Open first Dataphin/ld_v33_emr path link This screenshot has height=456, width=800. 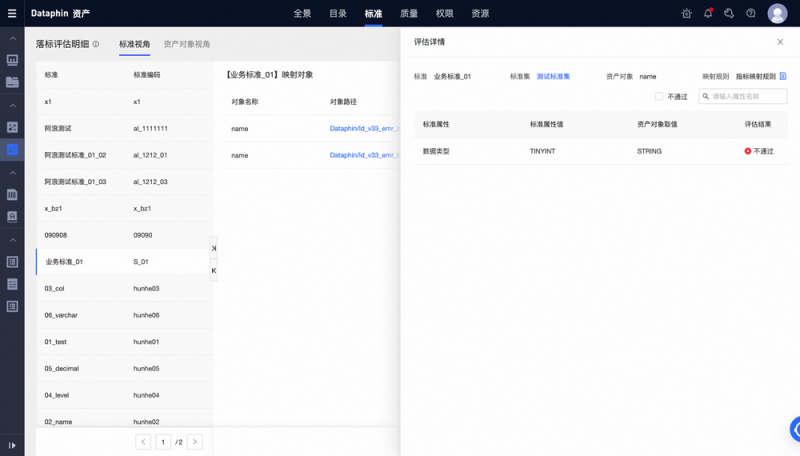tap(364, 128)
